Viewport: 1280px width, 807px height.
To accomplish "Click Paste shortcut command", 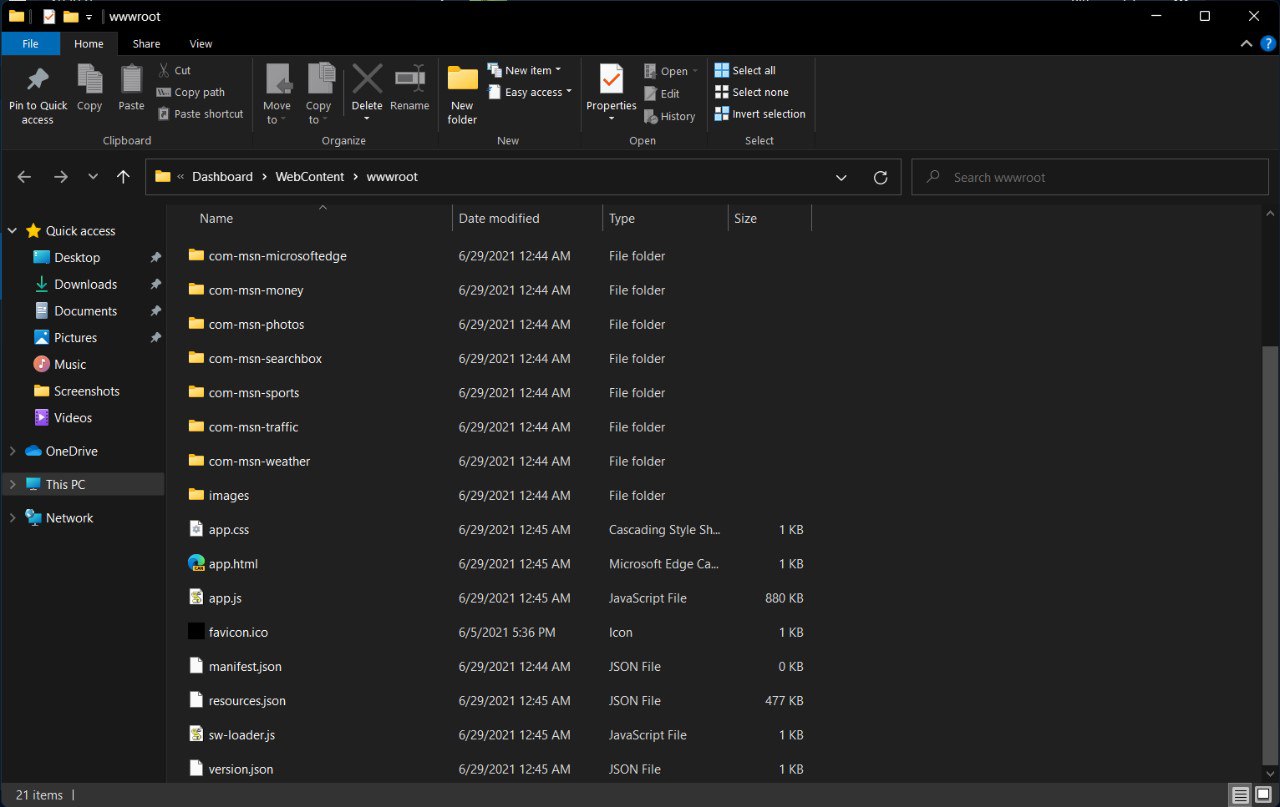I will click(200, 114).
